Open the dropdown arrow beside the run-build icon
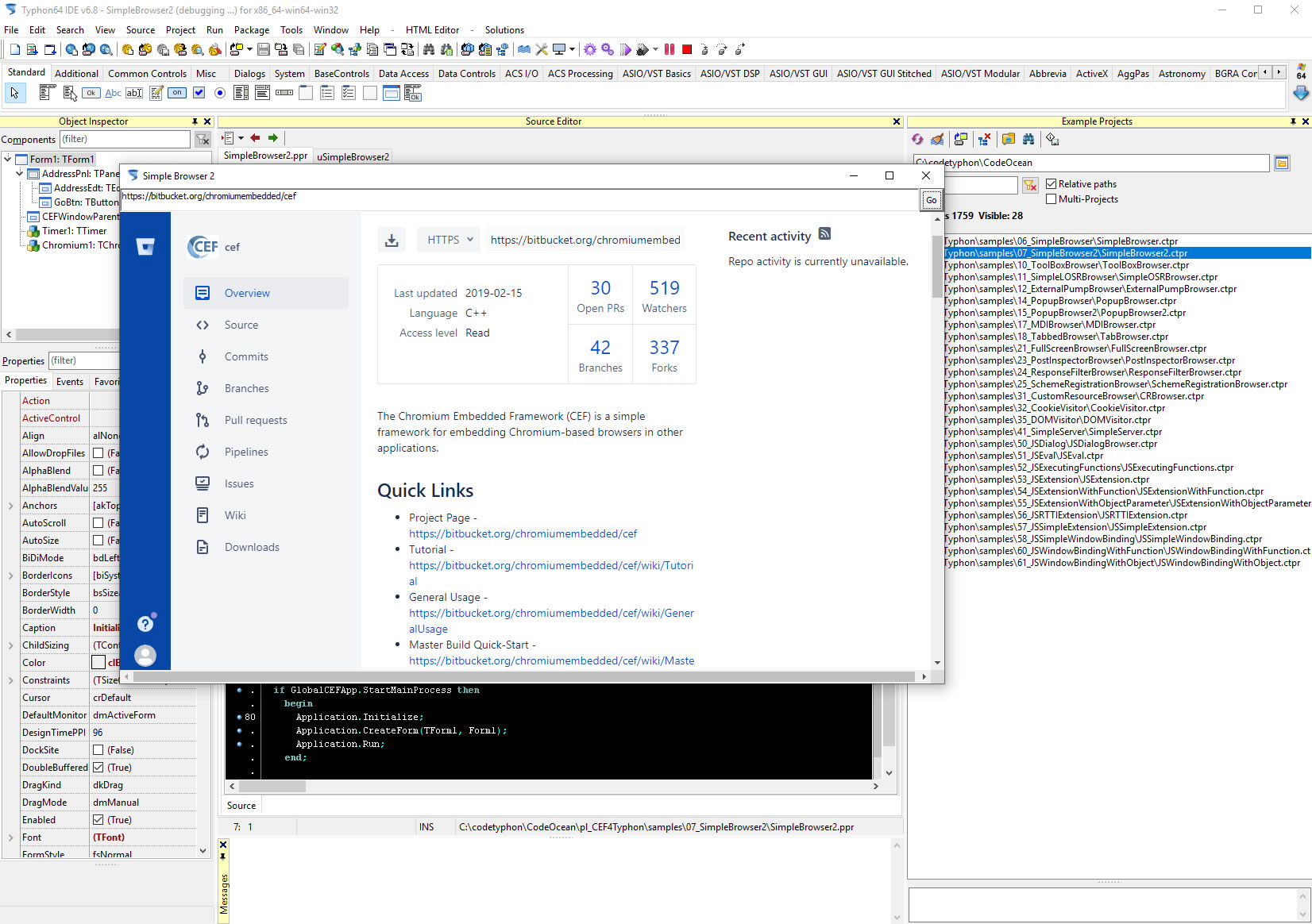 click(655, 49)
